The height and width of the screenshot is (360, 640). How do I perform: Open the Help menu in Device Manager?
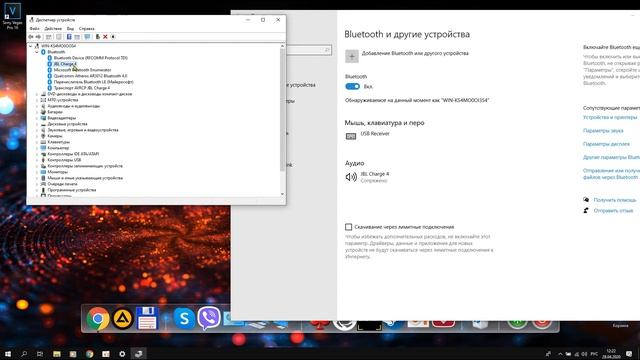pos(87,29)
